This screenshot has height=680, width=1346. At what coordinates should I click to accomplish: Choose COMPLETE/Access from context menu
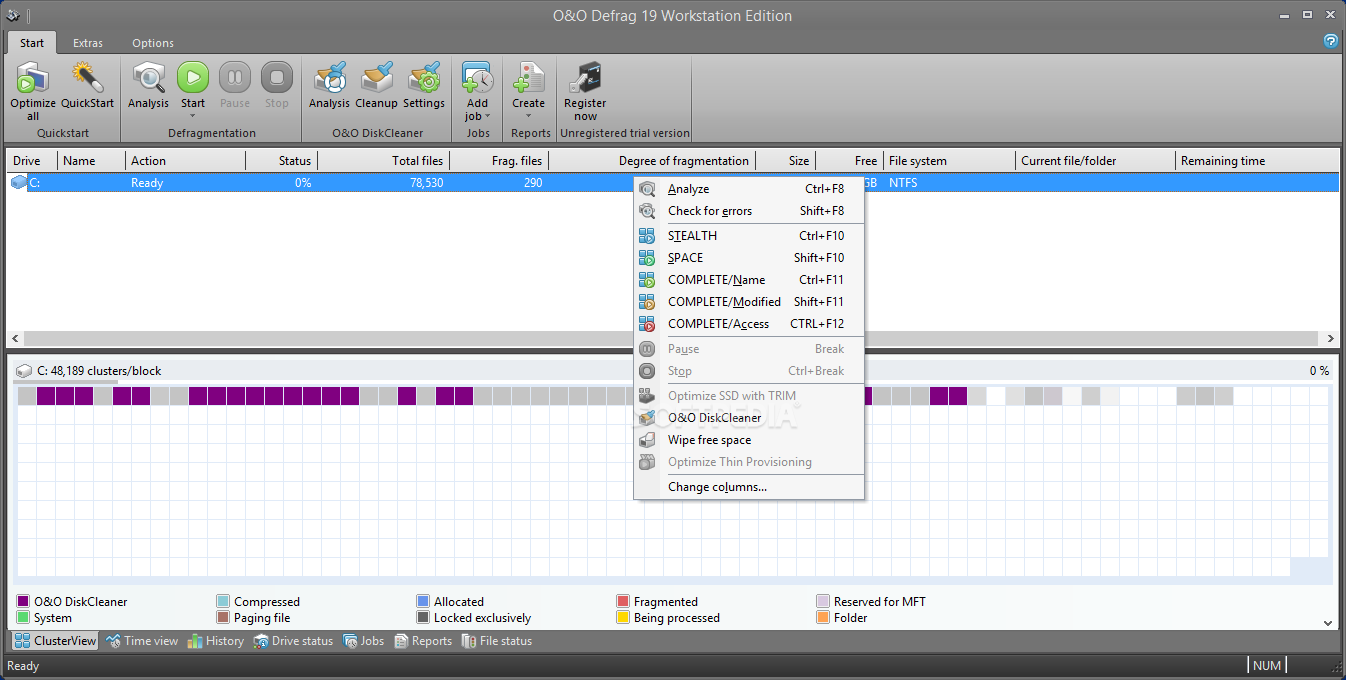point(749,324)
